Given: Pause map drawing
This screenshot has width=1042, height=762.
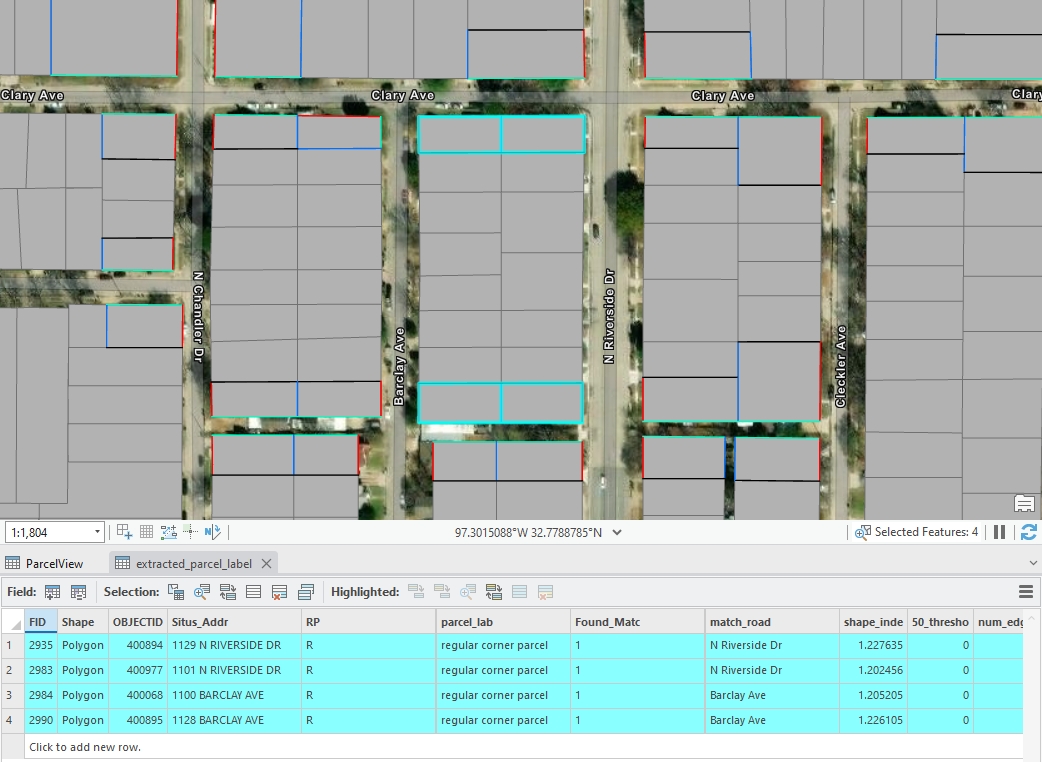Looking at the screenshot, I should (999, 532).
